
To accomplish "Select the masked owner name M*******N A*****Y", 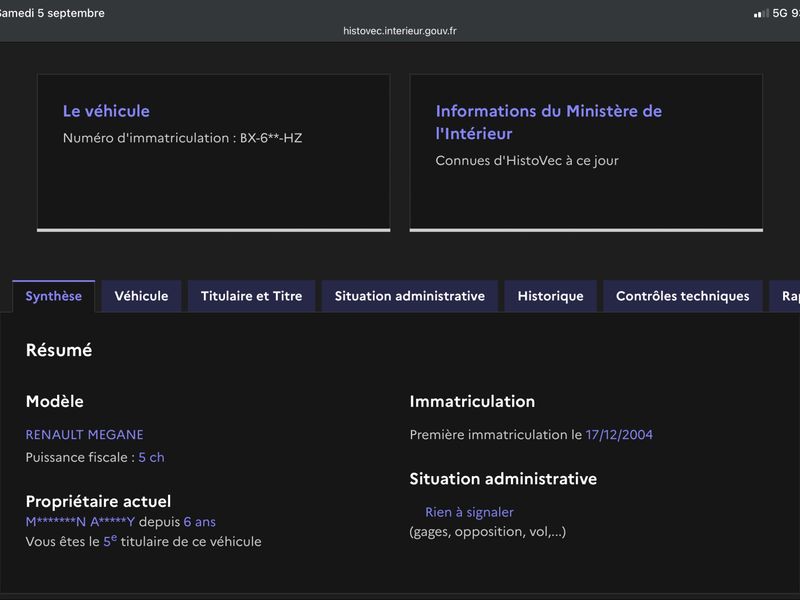I will [x=80, y=521].
